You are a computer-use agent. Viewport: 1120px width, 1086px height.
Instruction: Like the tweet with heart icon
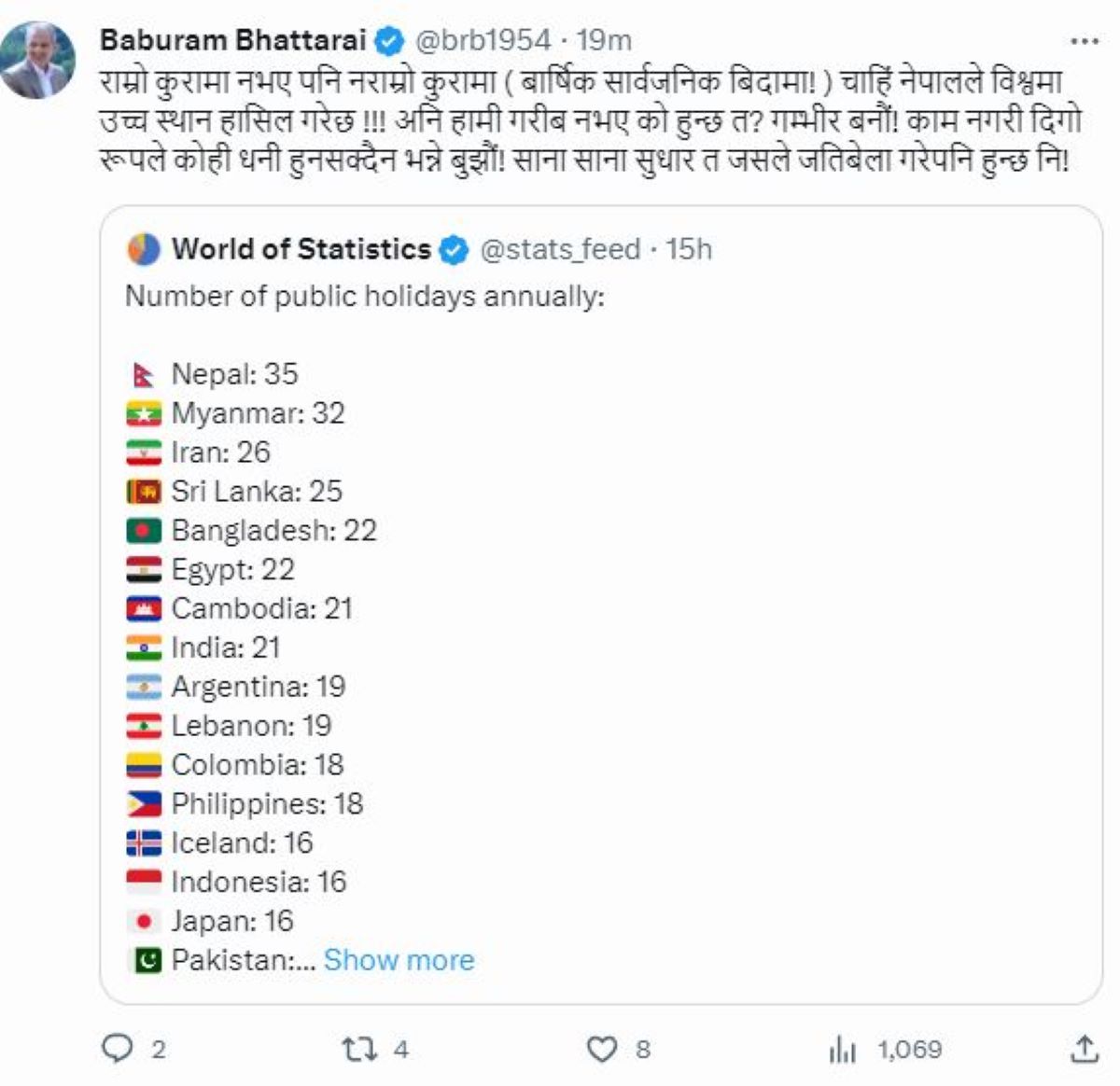[x=602, y=1050]
